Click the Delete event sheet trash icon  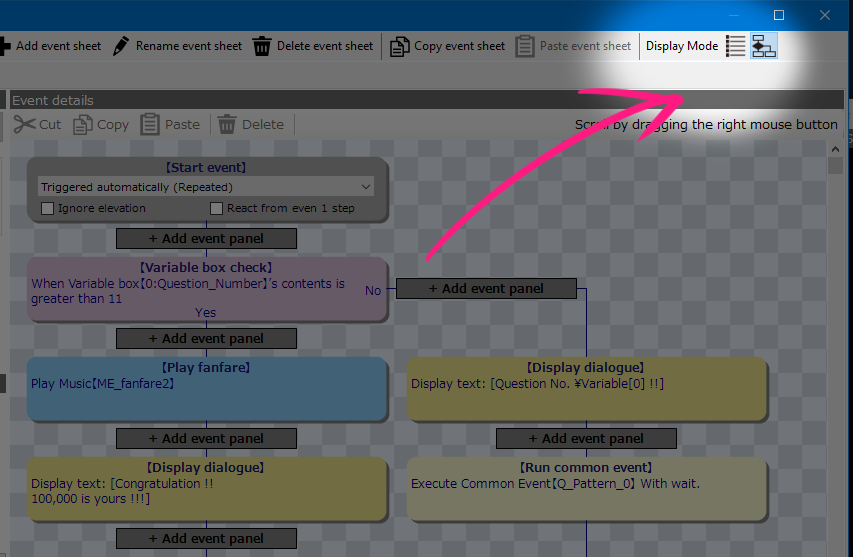pos(262,46)
